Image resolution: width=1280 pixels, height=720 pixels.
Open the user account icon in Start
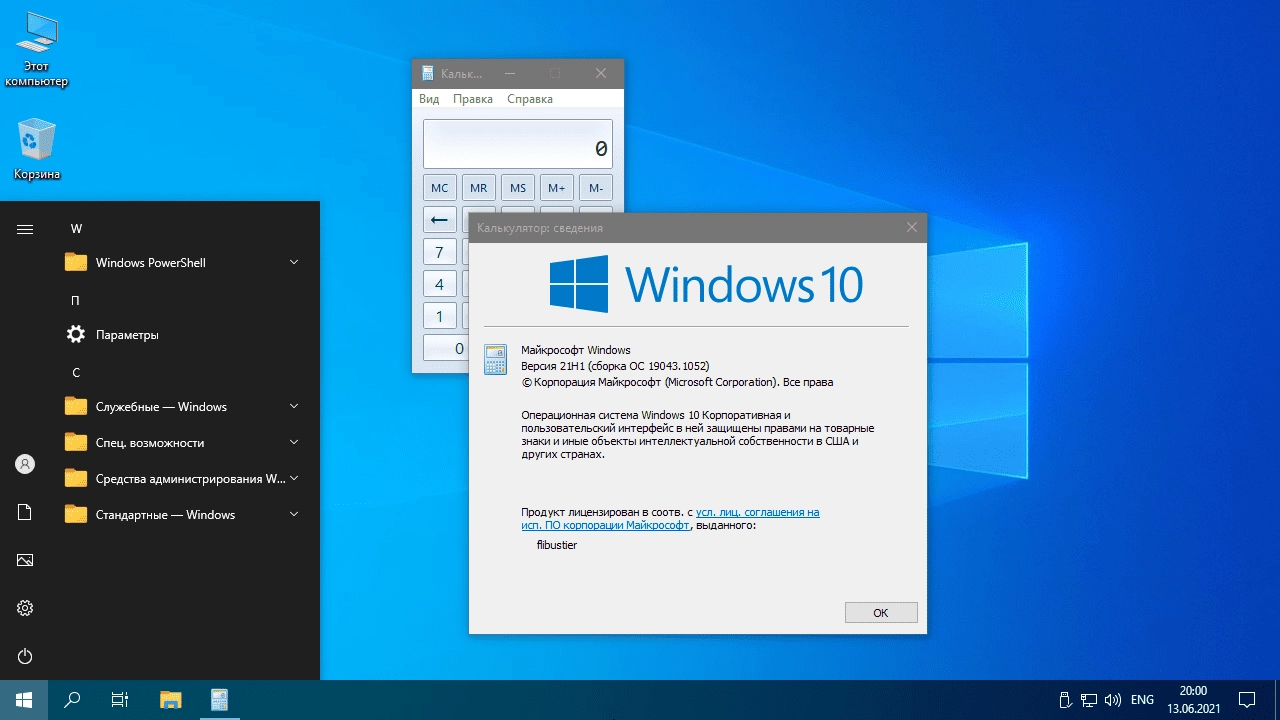25,464
